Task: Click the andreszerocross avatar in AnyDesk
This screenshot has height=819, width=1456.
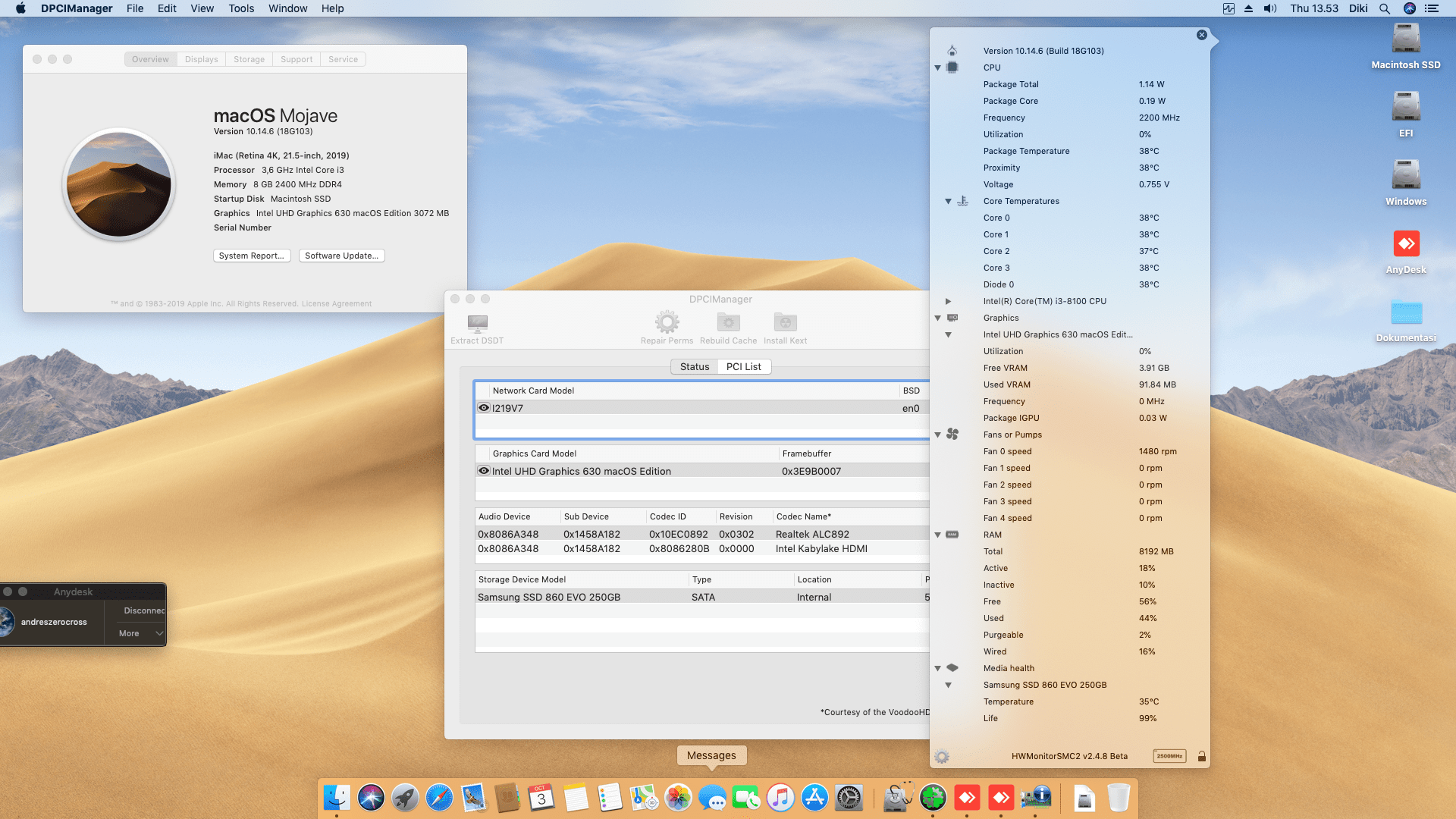Action: [8, 622]
